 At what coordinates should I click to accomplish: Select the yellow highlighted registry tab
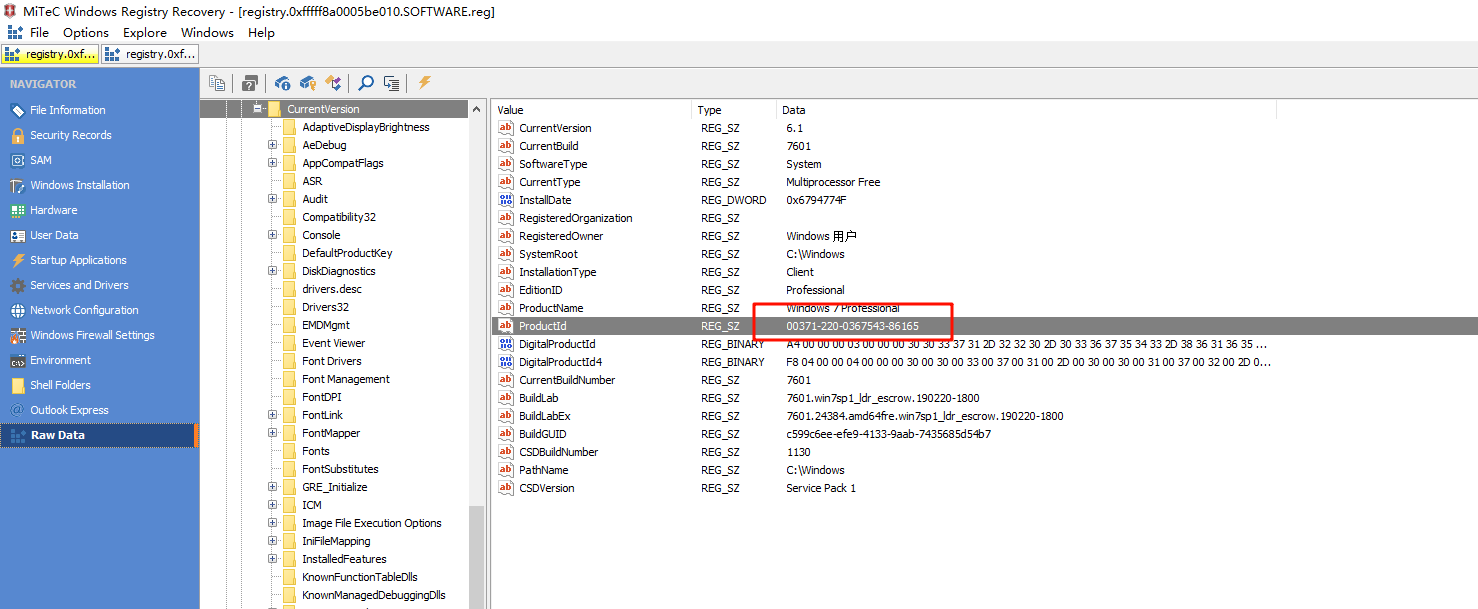[x=51, y=54]
